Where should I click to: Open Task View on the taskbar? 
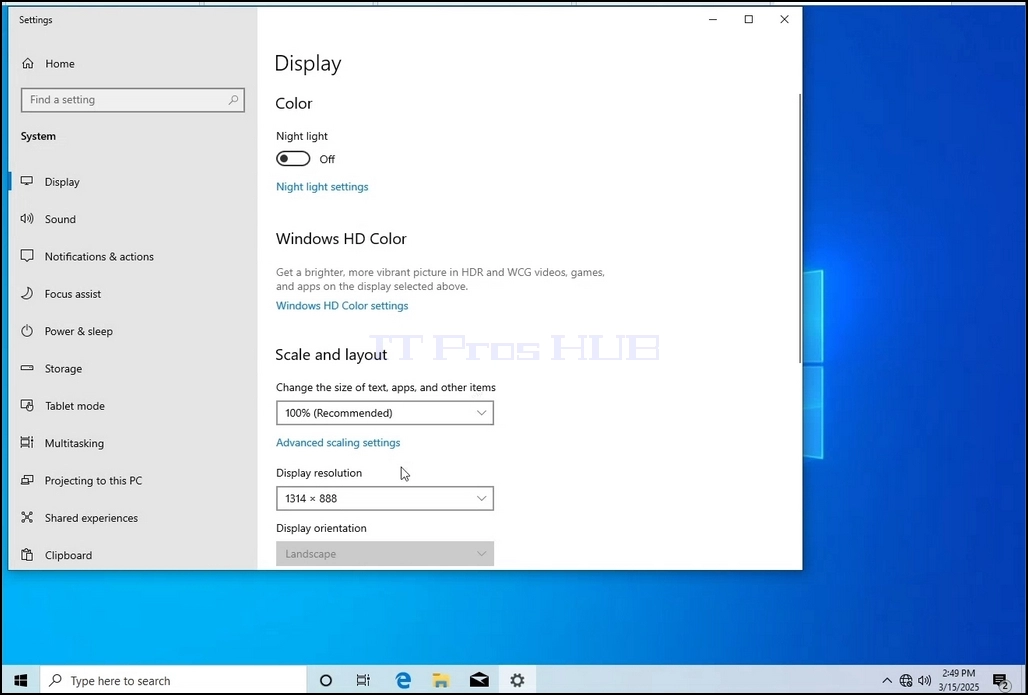click(x=363, y=681)
